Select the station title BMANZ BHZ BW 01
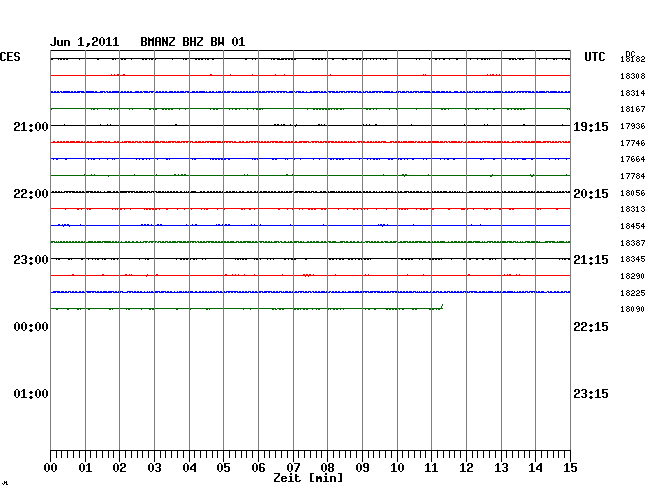650x494 pixels. coord(193,42)
